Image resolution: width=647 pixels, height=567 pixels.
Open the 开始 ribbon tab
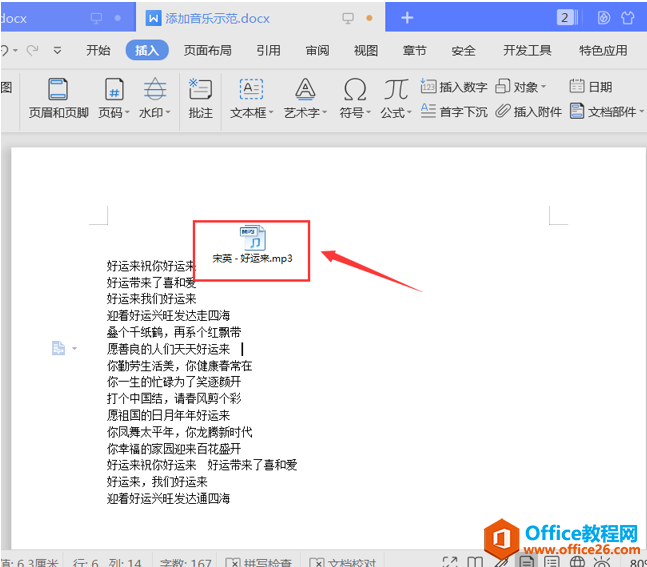(98, 50)
